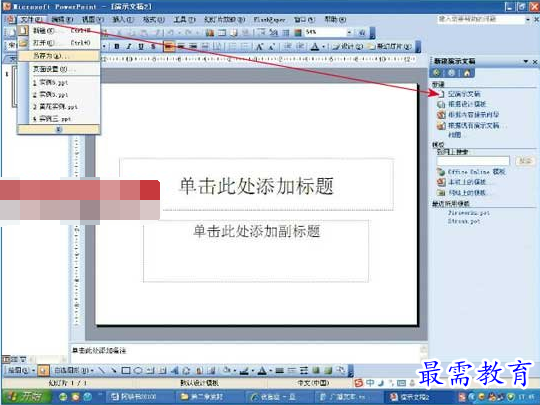The image size is (540, 405).
Task: Toggle the Center alignment button
Action: tap(181, 46)
